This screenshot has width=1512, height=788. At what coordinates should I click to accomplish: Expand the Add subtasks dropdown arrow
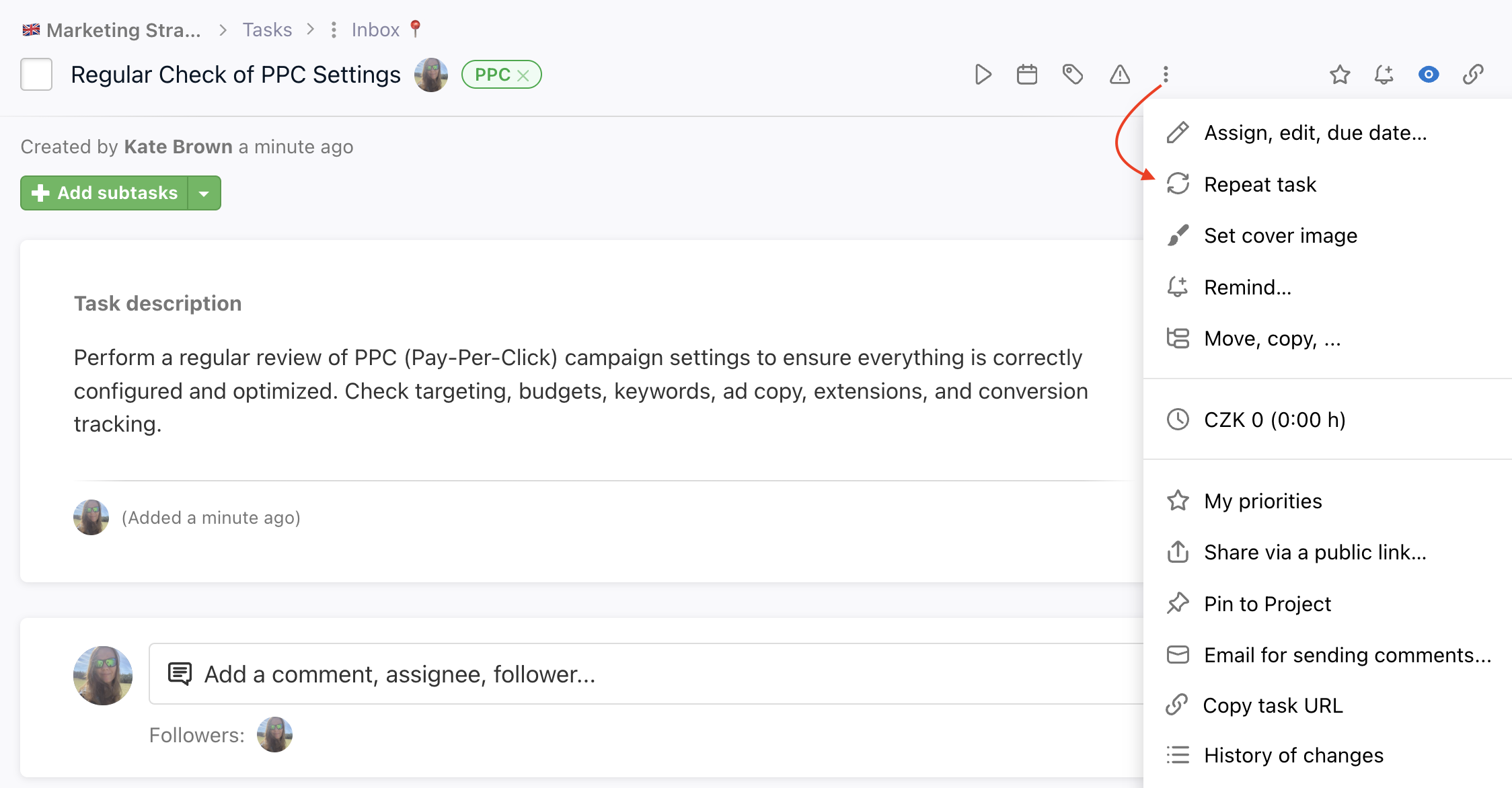(204, 193)
